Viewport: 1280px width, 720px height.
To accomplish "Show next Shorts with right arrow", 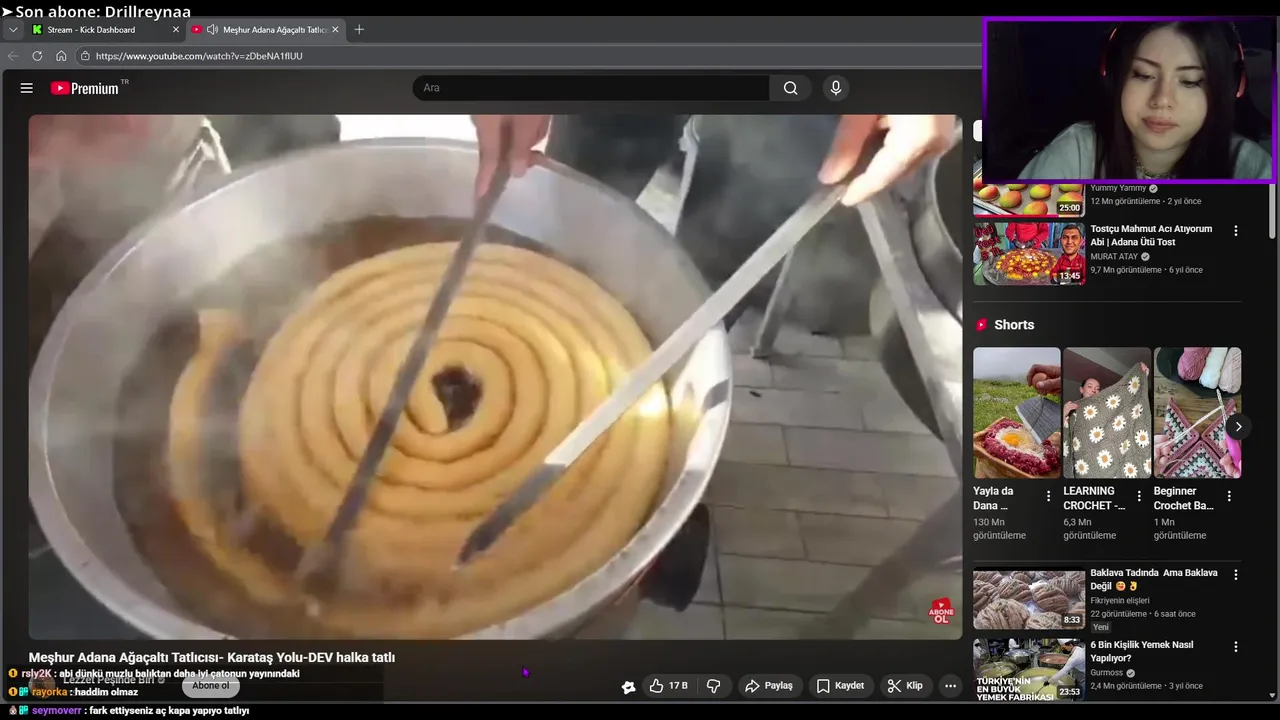I will click(x=1237, y=427).
